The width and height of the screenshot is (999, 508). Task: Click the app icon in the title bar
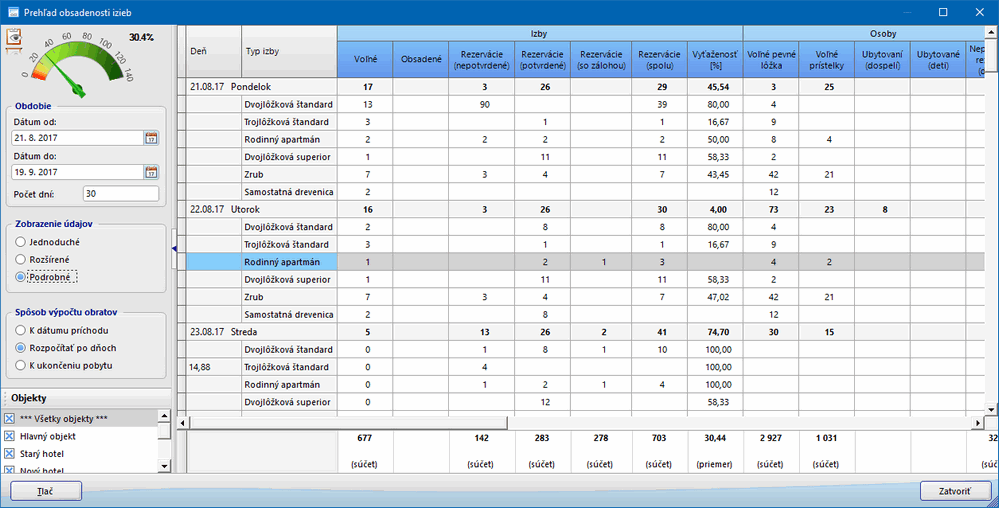(x=13, y=13)
